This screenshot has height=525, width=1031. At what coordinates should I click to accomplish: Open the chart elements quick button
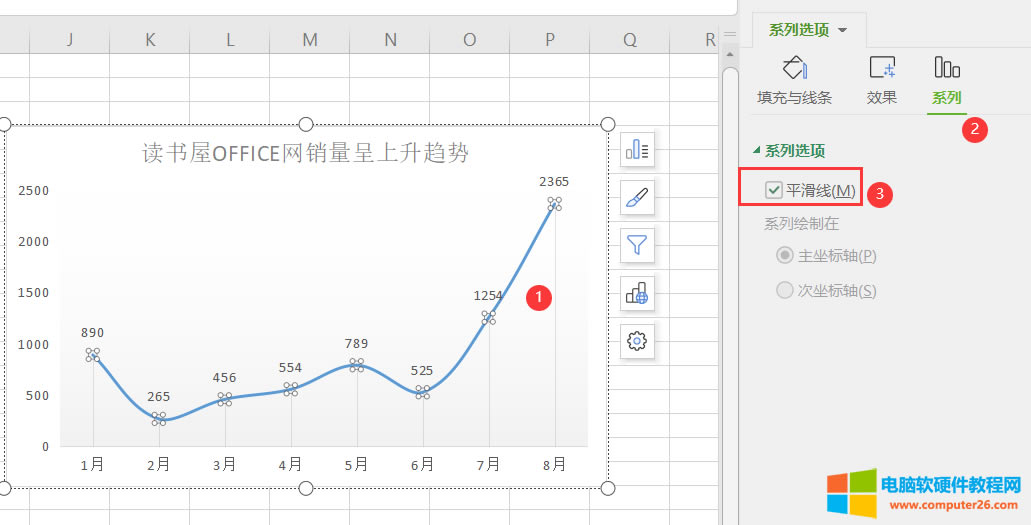point(637,151)
